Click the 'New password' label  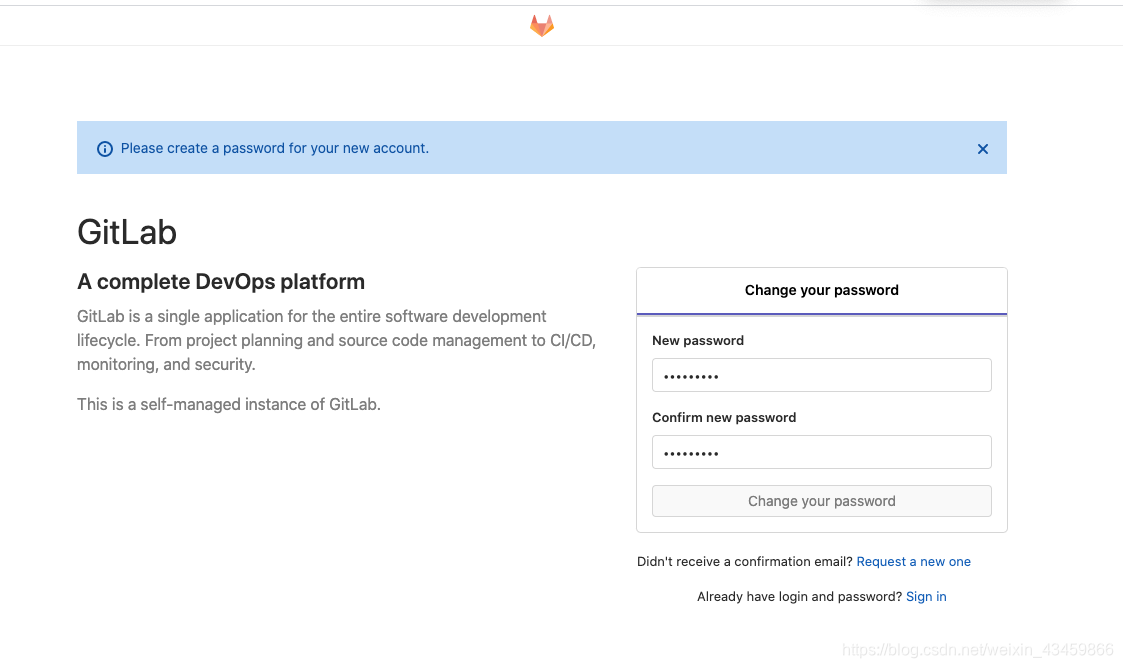click(x=698, y=341)
